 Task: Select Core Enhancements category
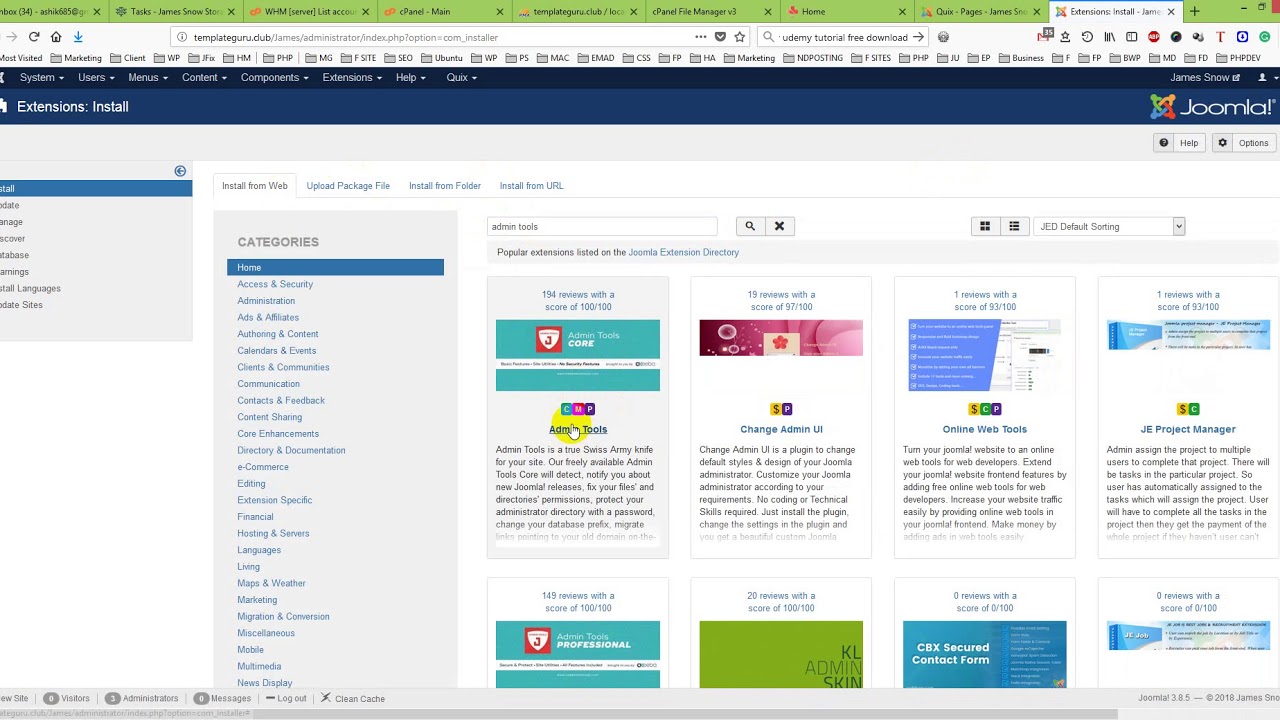coord(278,434)
